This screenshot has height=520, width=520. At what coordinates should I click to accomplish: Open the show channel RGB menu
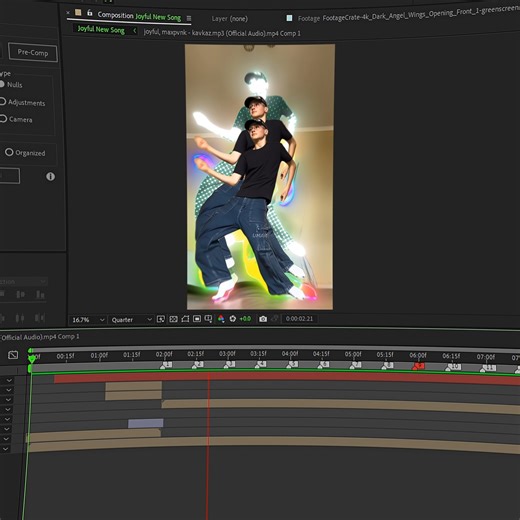click(221, 319)
